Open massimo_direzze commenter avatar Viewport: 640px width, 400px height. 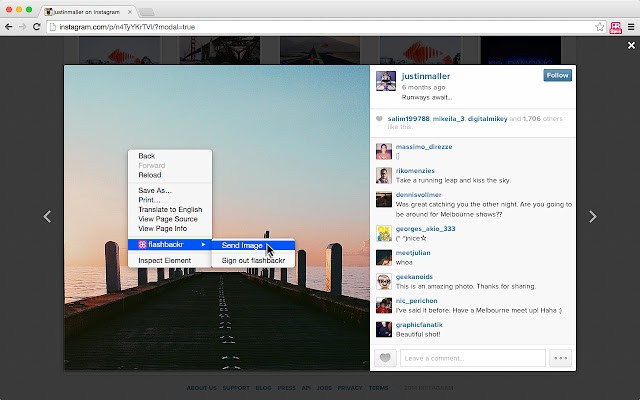[383, 151]
